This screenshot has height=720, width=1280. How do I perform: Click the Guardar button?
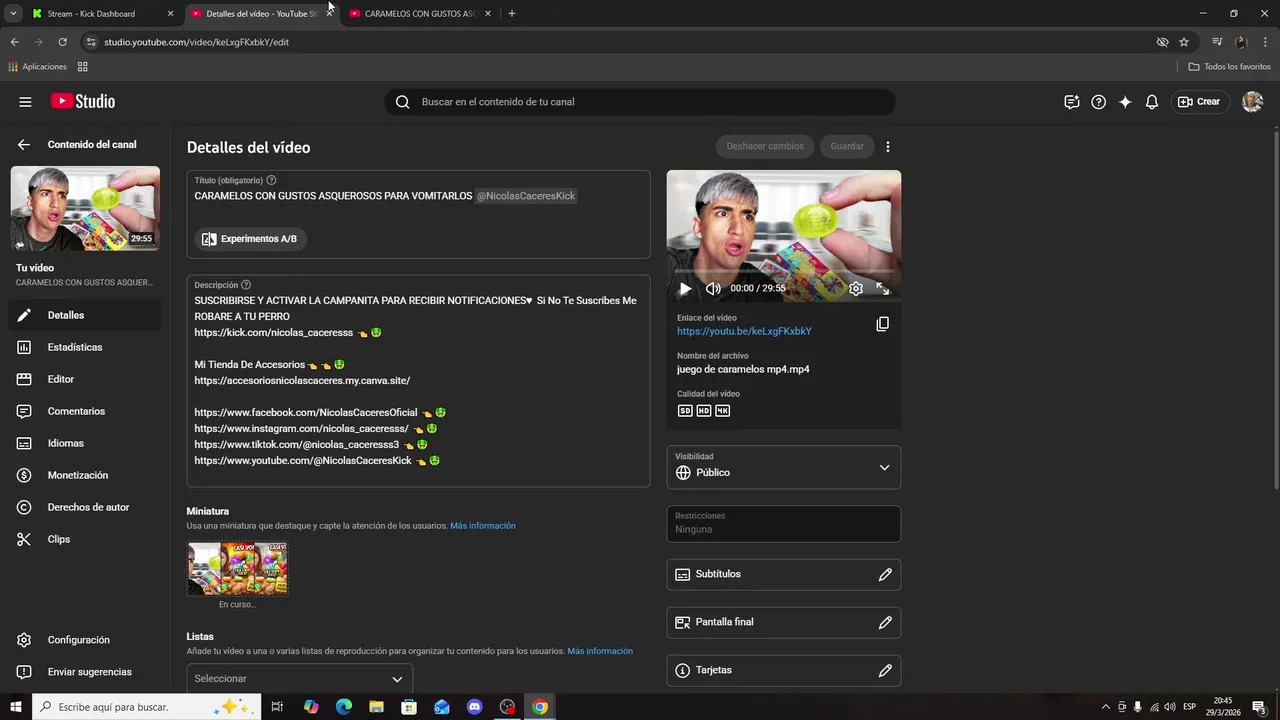tap(847, 147)
